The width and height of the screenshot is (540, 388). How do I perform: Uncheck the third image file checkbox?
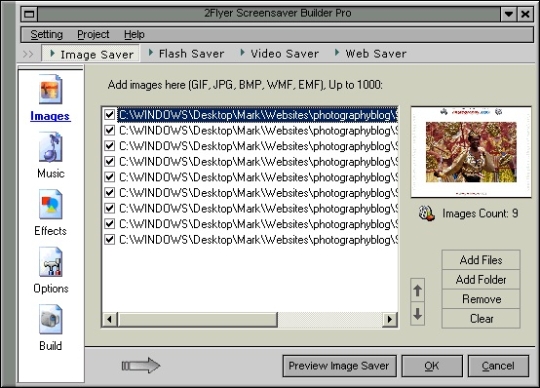click(110, 146)
